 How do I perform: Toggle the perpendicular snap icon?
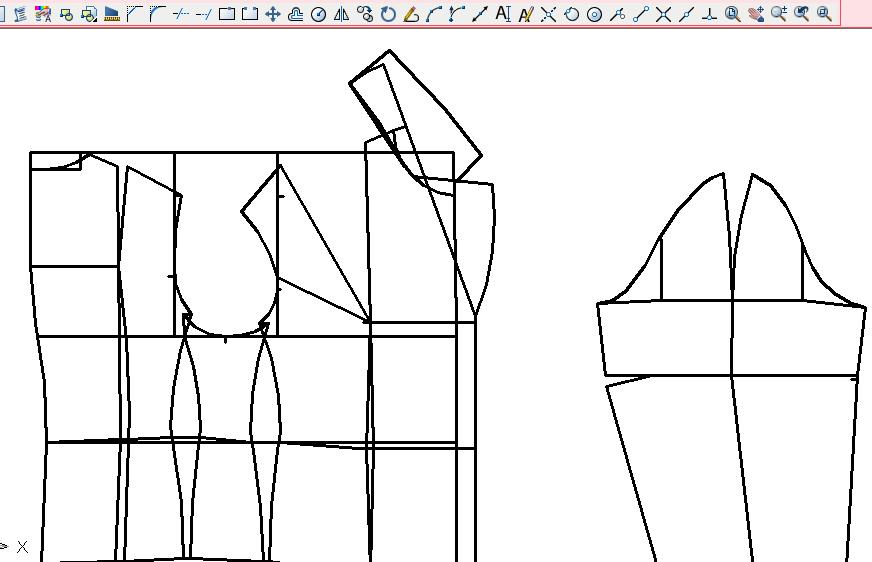(709, 14)
